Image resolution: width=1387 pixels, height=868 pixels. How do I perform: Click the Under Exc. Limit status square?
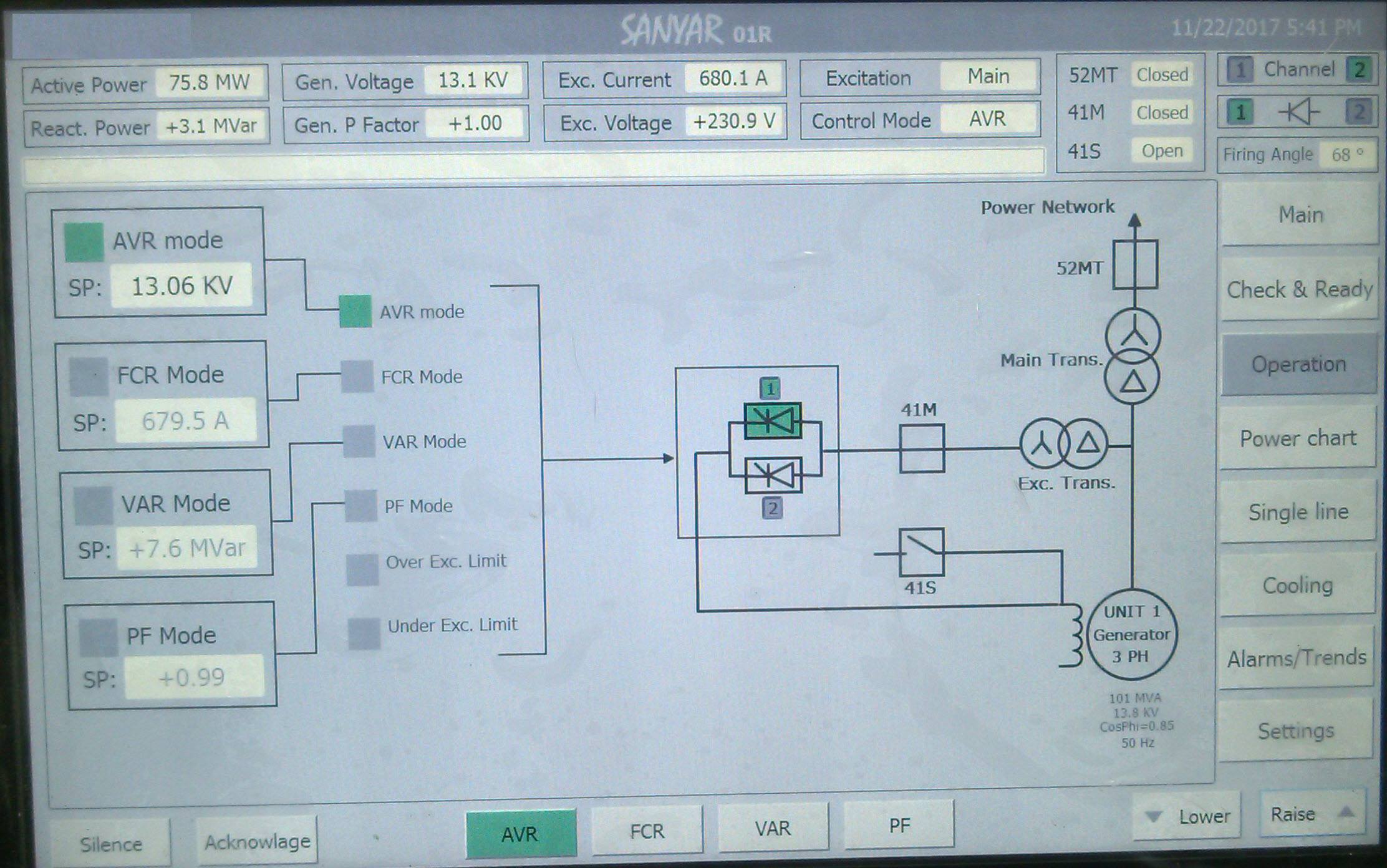[364, 634]
